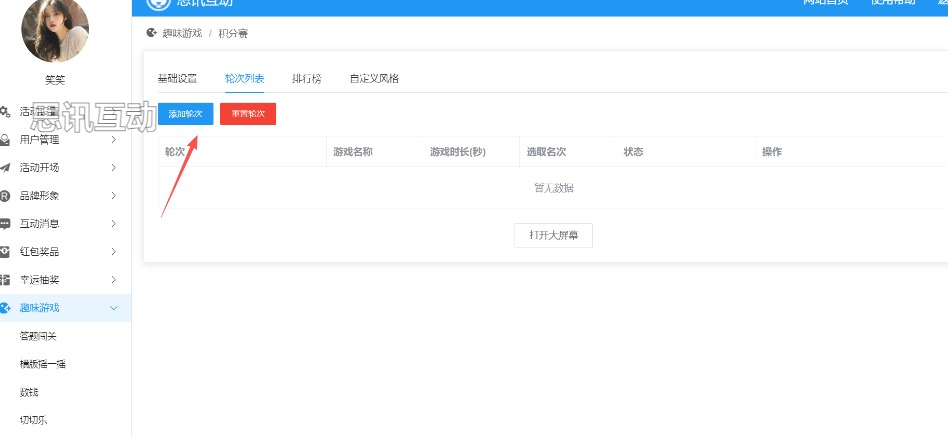The width and height of the screenshot is (948, 437).
Task: Click the 活动配置 gear icon in sidebar
Action: tap(5, 111)
